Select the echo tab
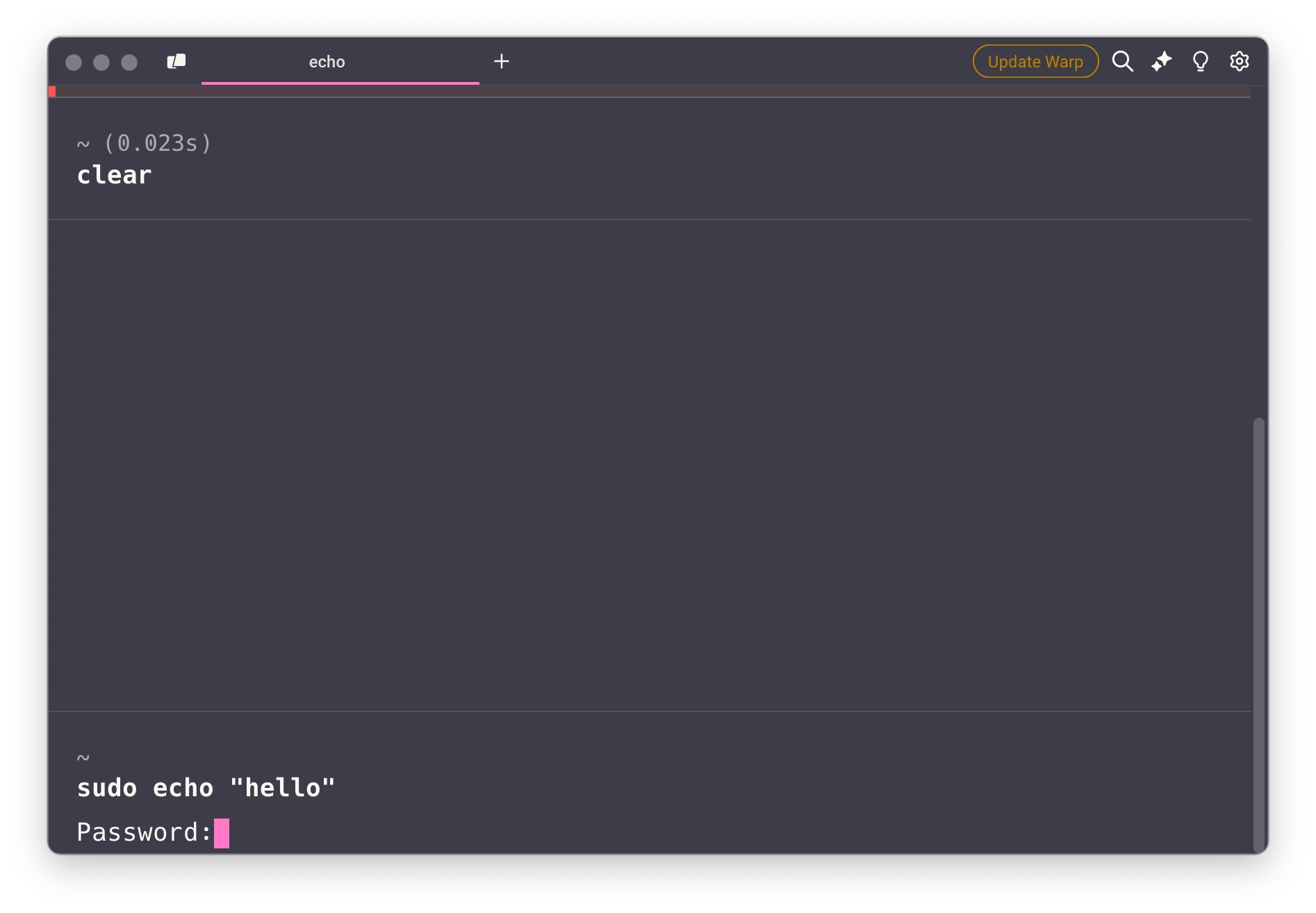This screenshot has width=1316, height=913. (327, 62)
